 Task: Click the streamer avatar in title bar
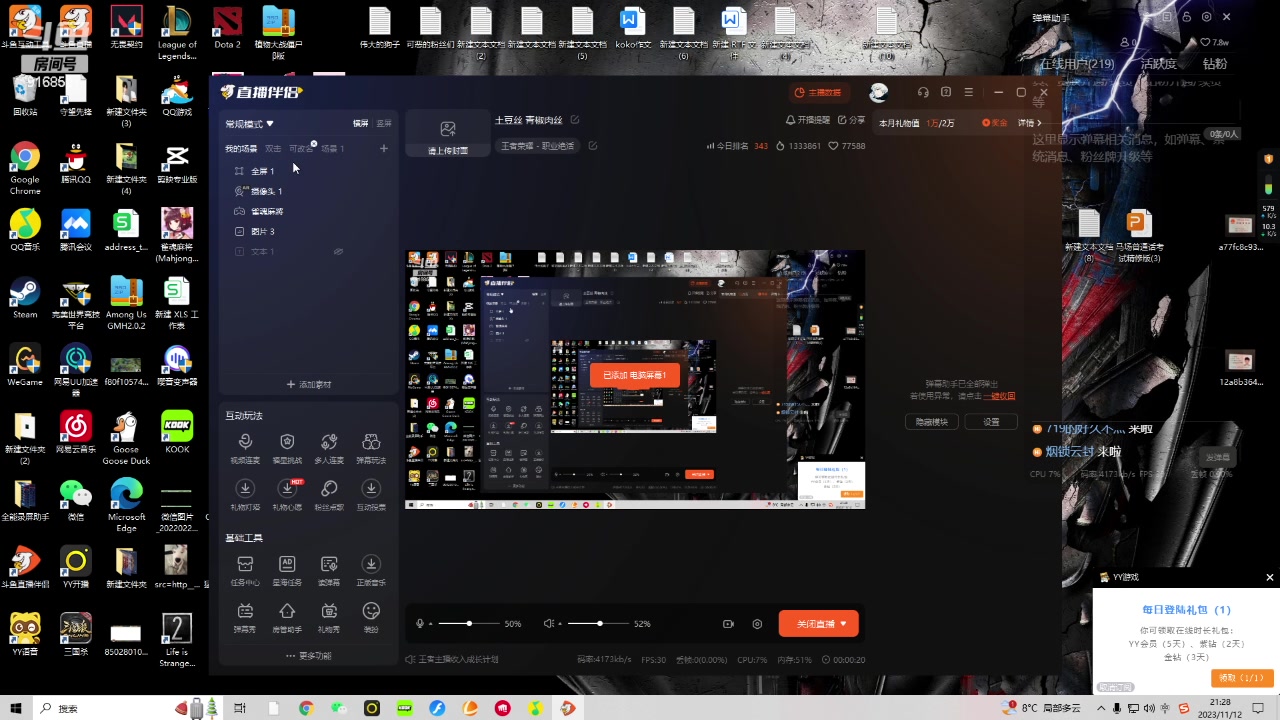(878, 92)
